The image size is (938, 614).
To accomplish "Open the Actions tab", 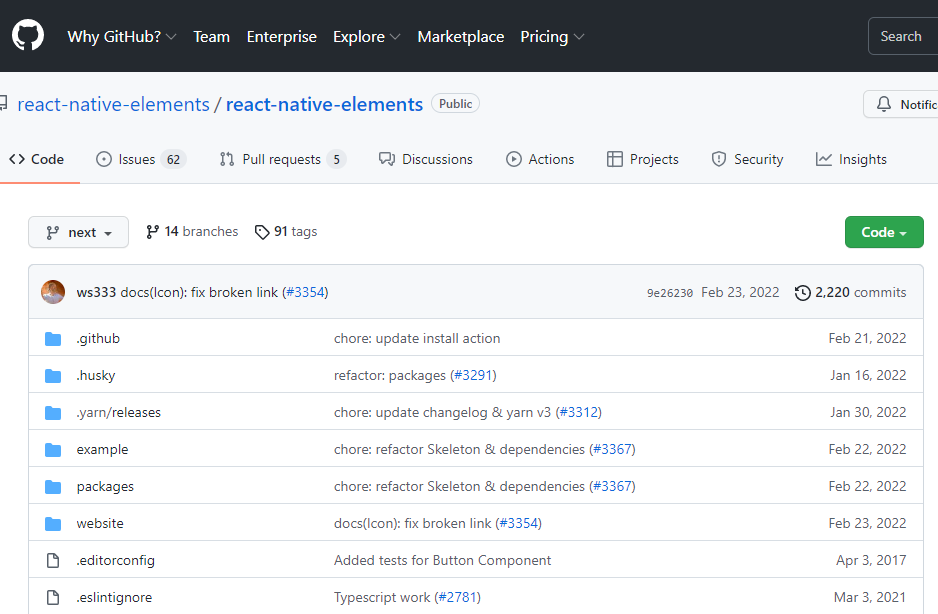I will point(540,159).
